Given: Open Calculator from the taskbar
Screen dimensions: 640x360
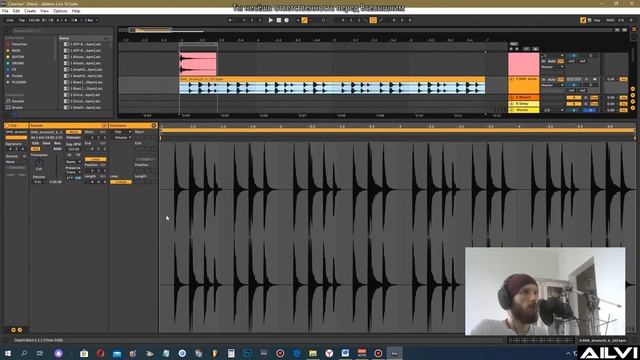Looking at the screenshot, I should pos(231,353).
